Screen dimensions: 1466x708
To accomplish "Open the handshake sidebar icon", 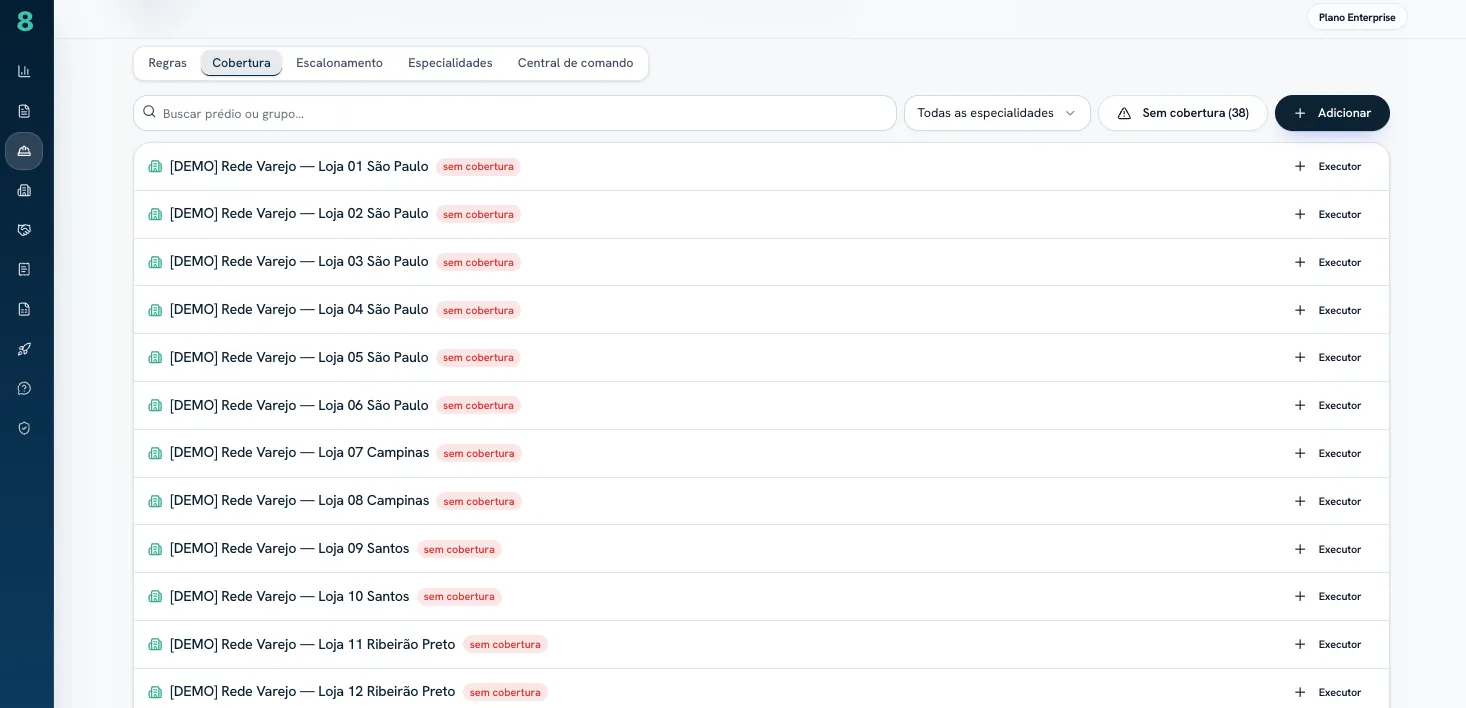I will click(24, 230).
